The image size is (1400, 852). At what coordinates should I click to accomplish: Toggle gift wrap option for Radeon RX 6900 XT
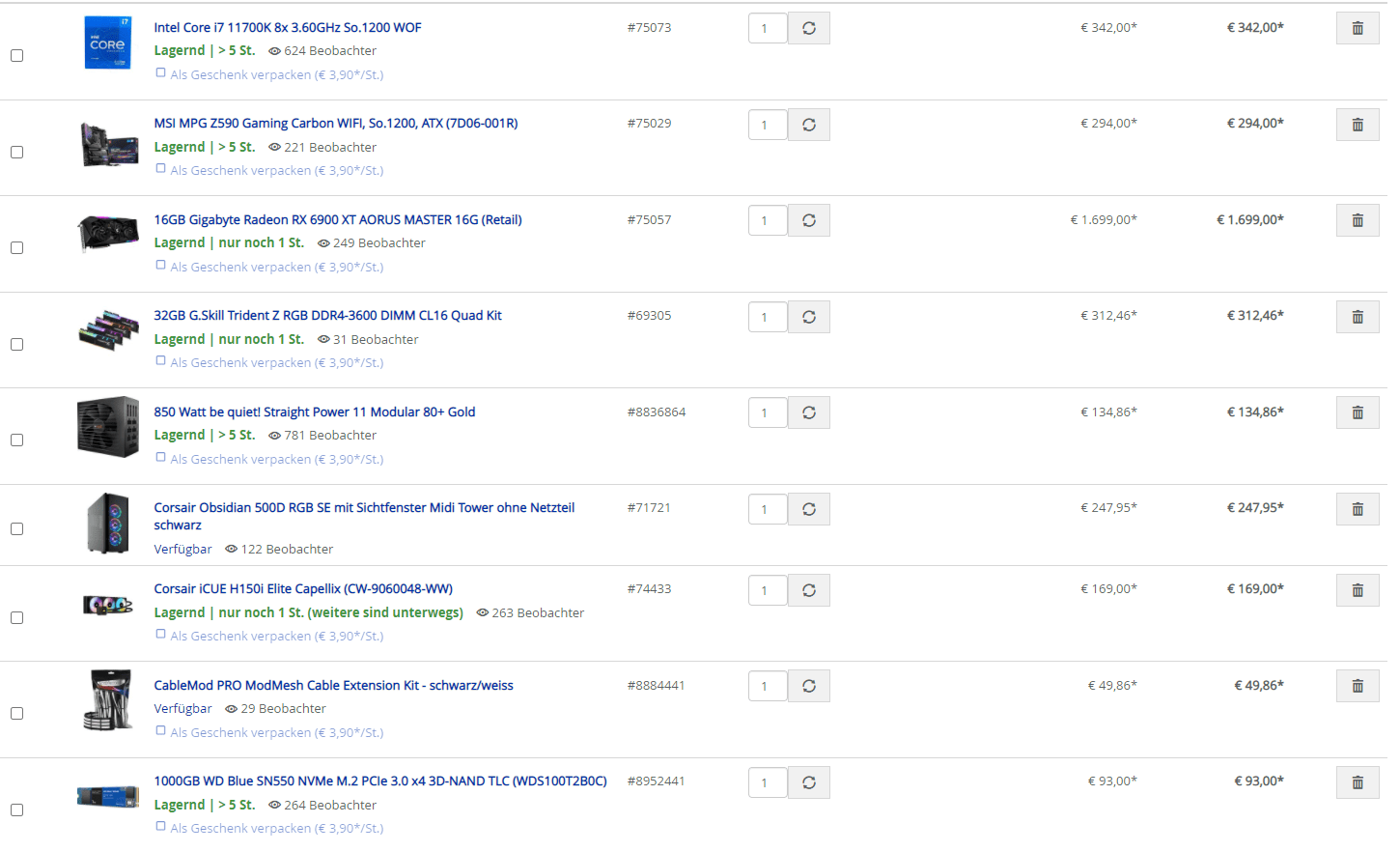click(x=161, y=266)
